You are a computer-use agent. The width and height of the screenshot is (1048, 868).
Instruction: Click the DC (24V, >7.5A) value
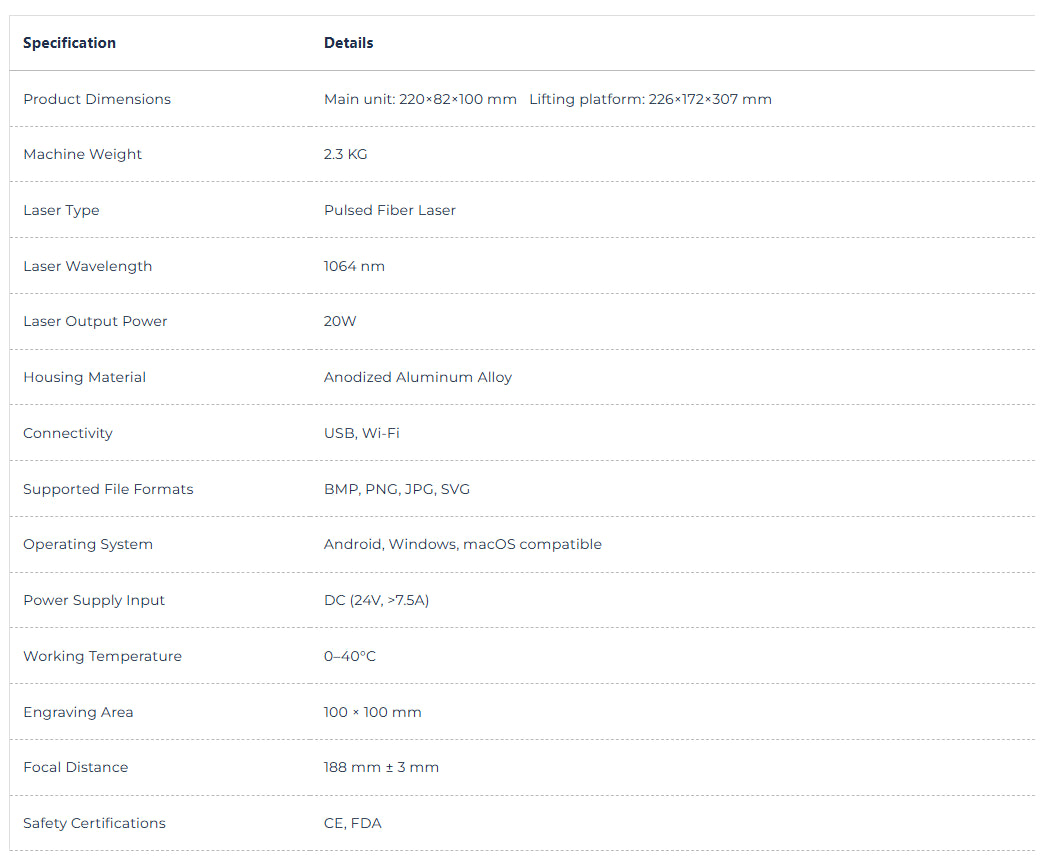376,600
